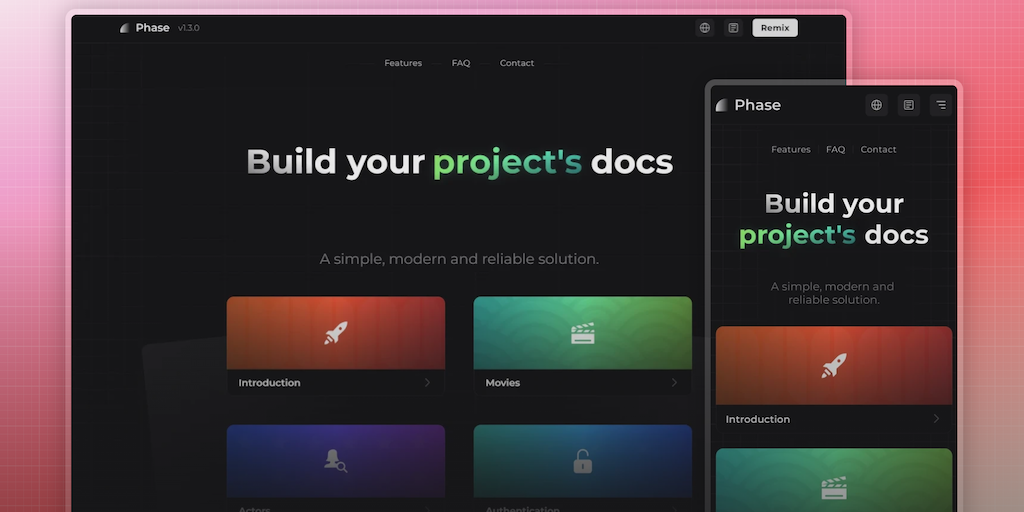
Task: Click the v1.3.0 version label
Action: pos(189,28)
